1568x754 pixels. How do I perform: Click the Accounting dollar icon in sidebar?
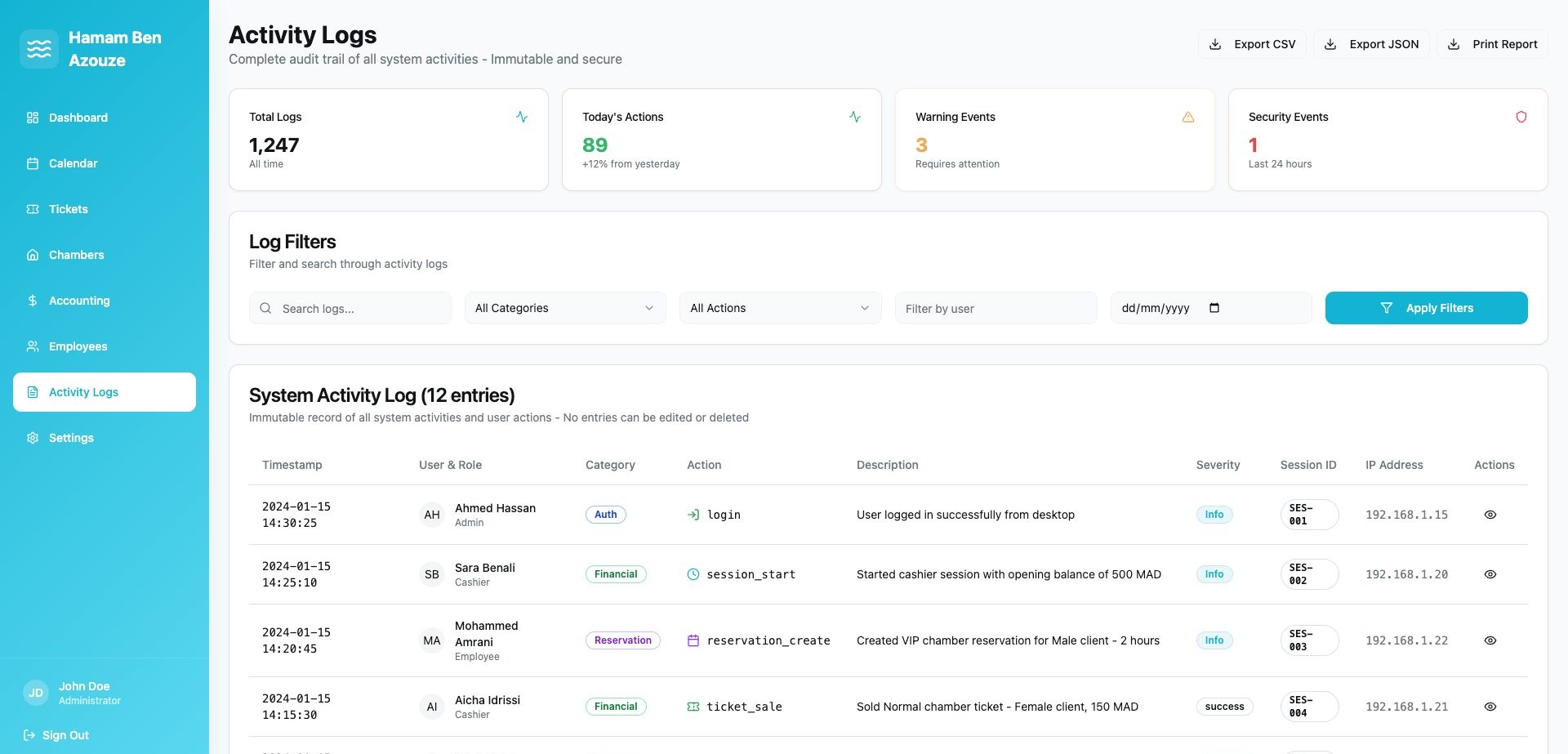[33, 301]
